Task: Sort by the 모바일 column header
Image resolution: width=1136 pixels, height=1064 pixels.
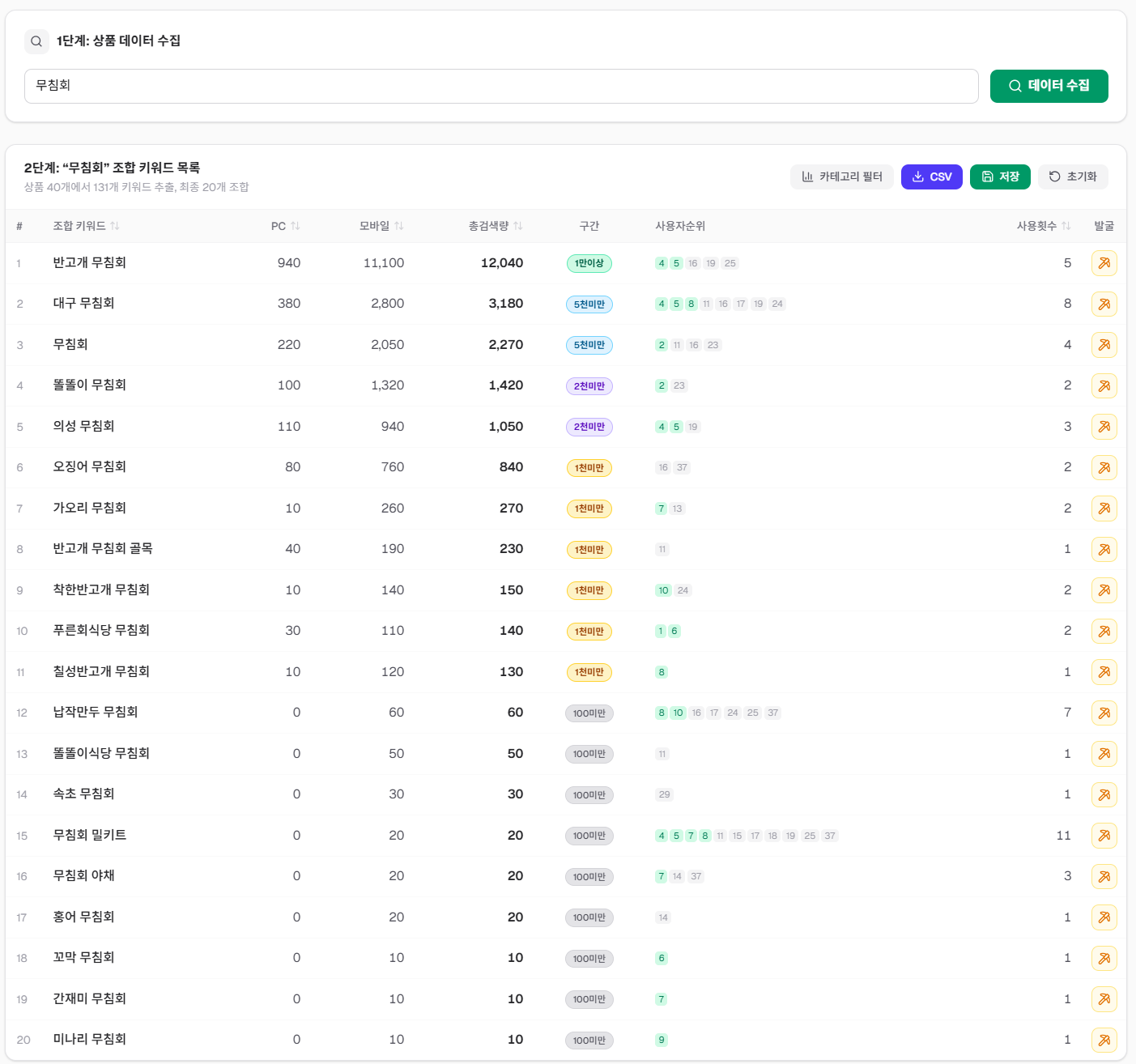Action: (381, 226)
